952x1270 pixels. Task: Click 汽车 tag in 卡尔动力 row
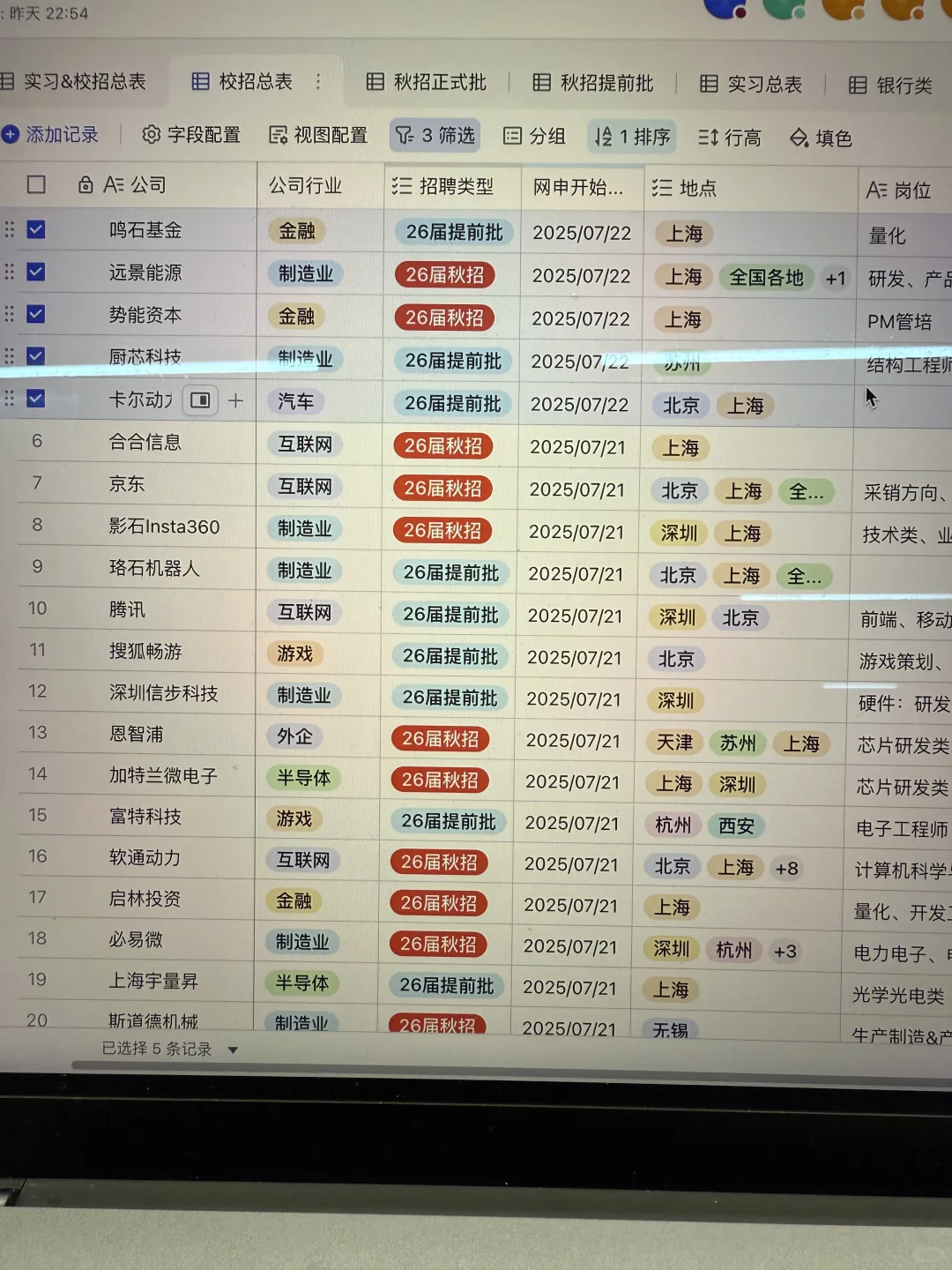tap(296, 402)
